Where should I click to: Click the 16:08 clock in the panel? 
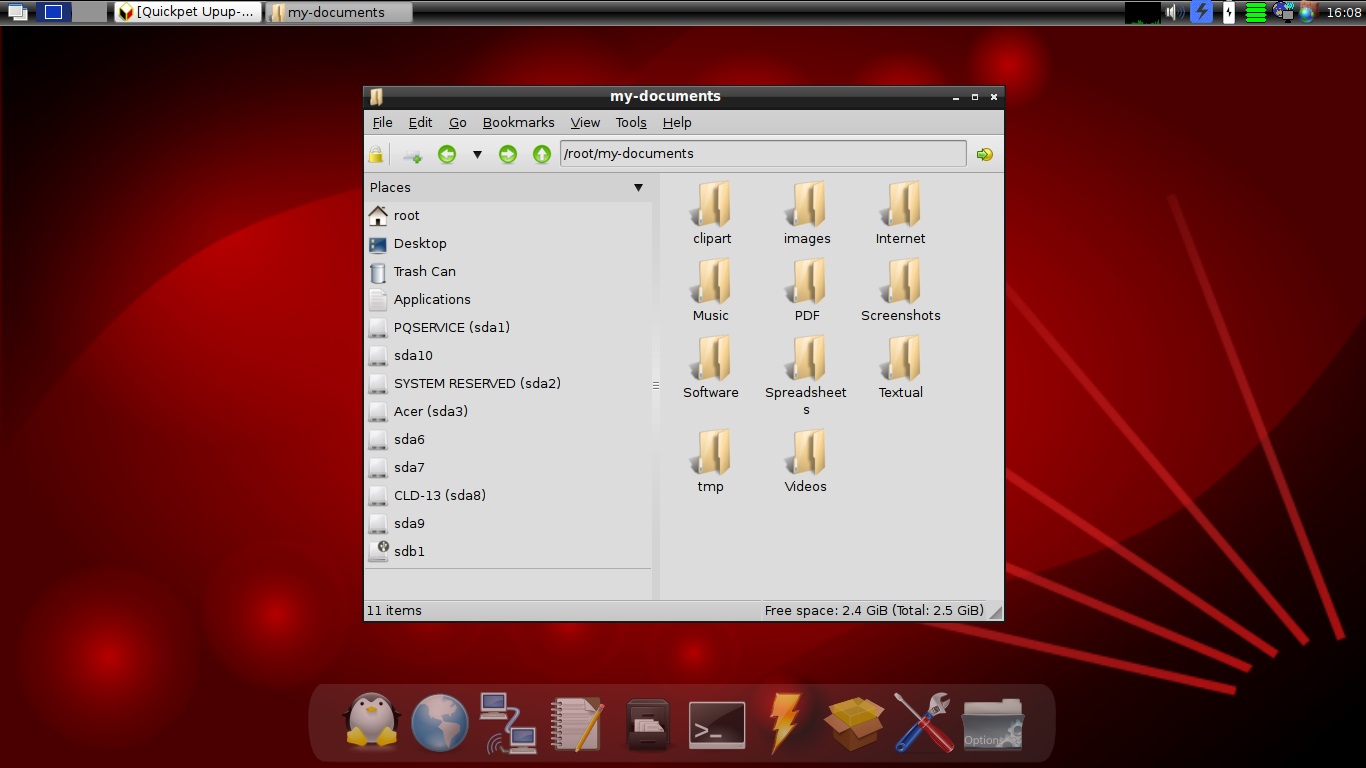coord(1343,13)
